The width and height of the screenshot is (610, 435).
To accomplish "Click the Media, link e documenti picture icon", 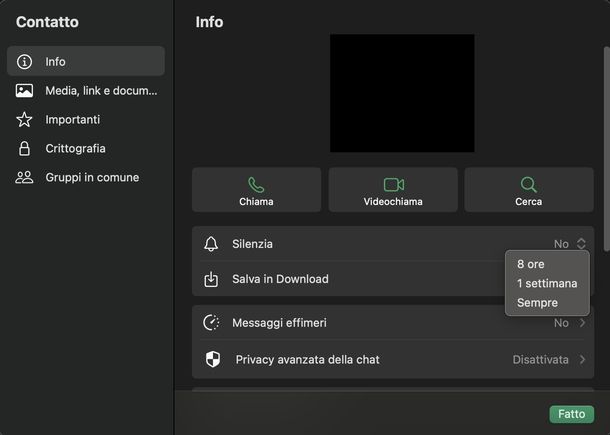I will coord(25,91).
